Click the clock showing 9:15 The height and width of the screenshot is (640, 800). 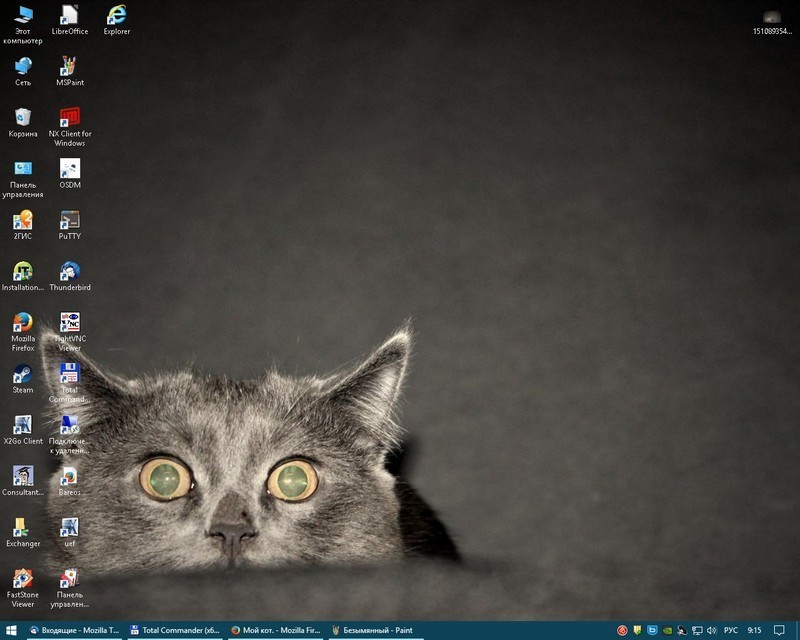[x=755, y=630]
